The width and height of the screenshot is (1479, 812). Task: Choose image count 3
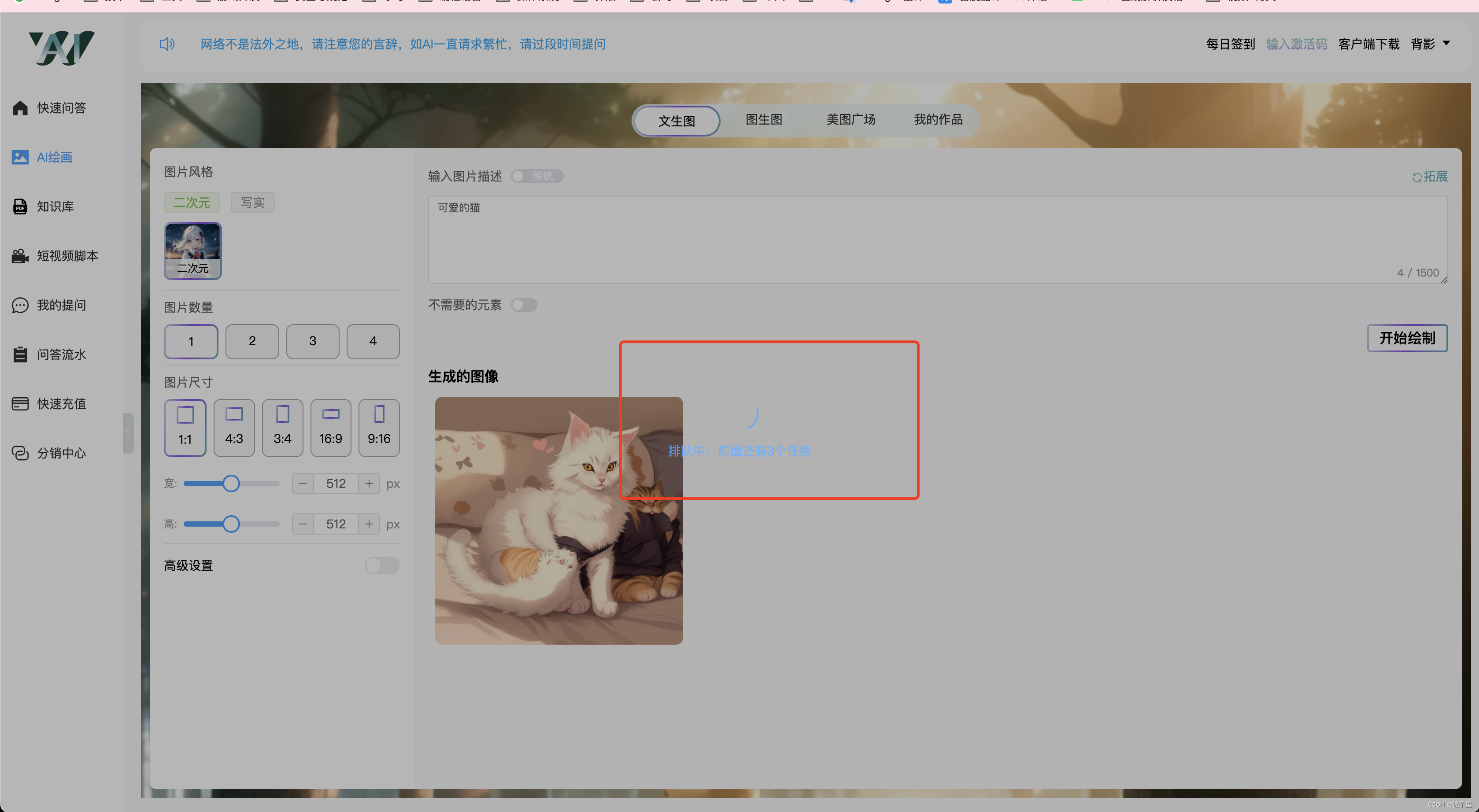point(313,341)
